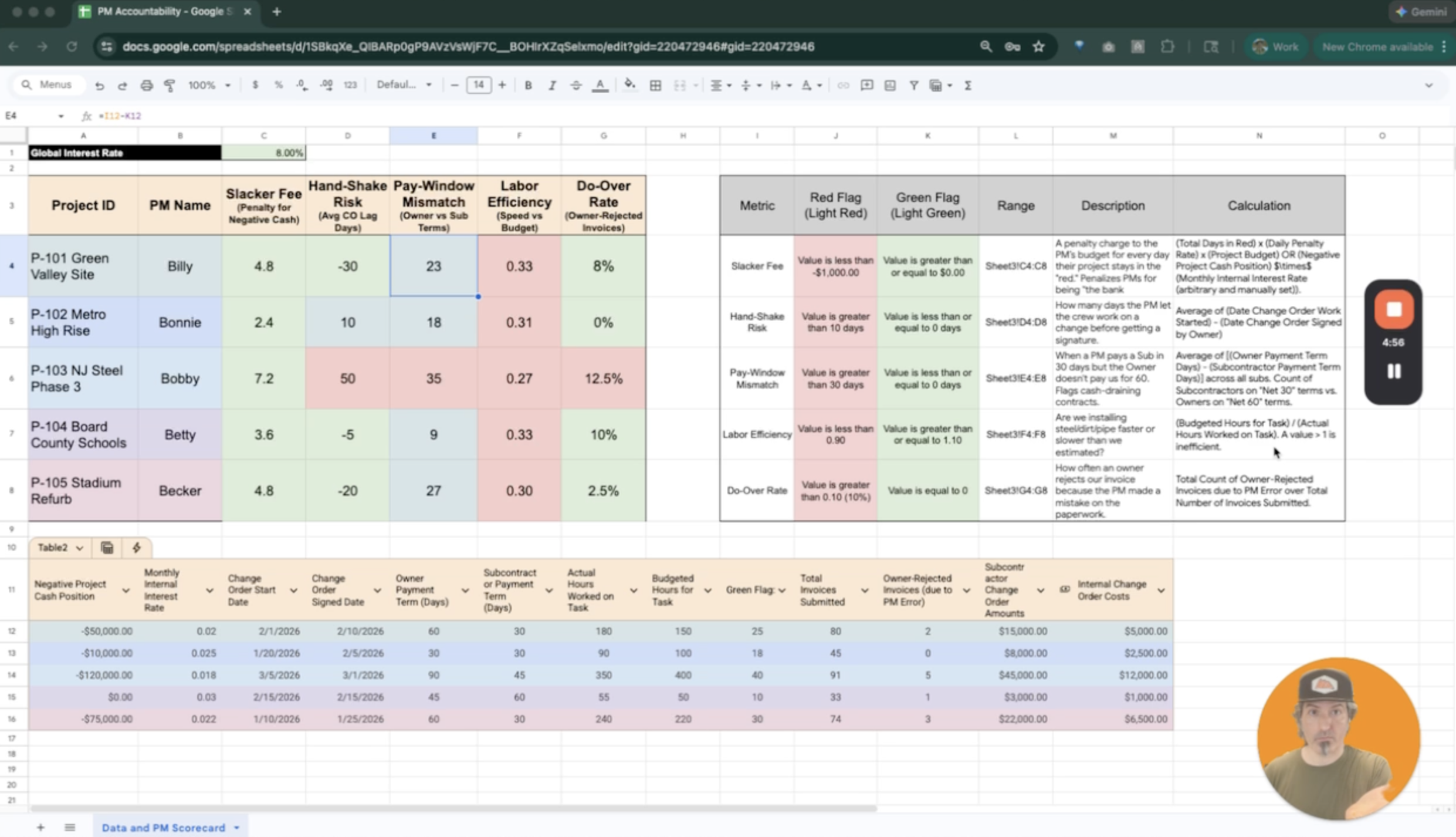Select the Paint format tool
This screenshot has width=1456, height=837.
click(170, 85)
